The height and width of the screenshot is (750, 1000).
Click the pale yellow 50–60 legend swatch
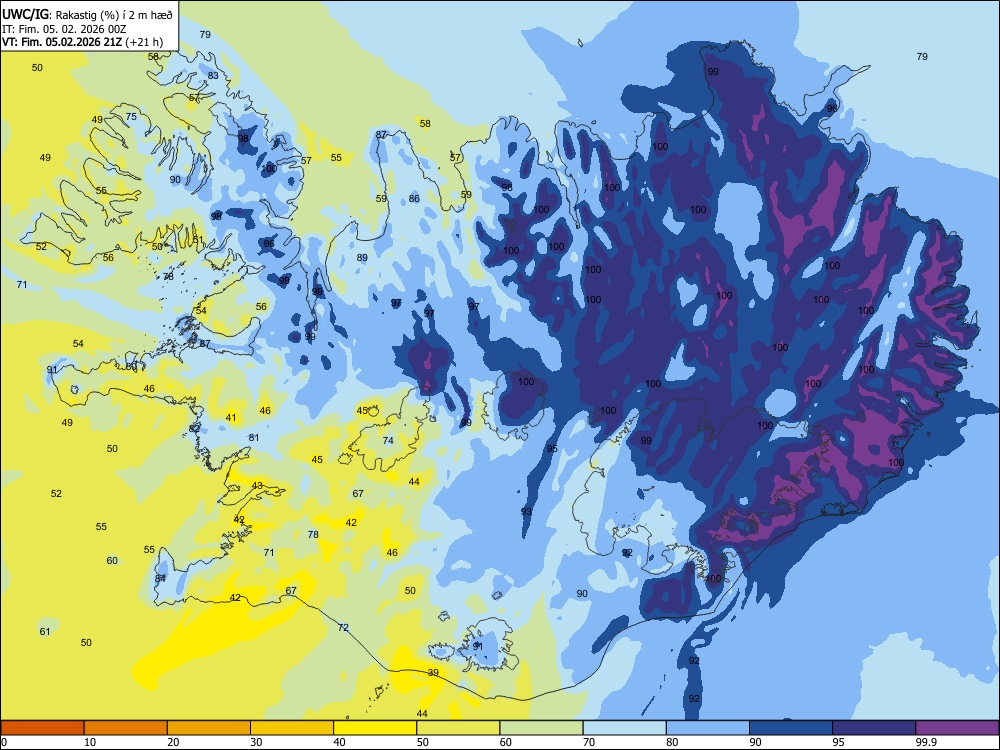tap(459, 728)
